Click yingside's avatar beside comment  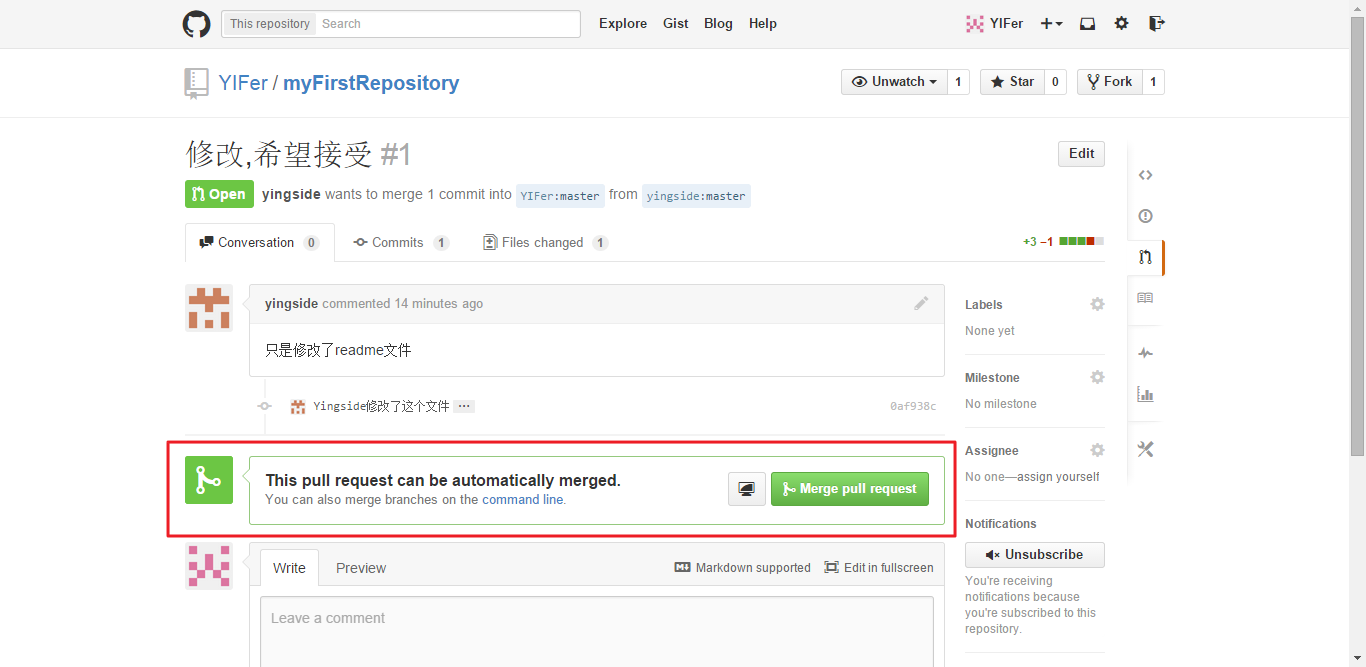(x=209, y=308)
